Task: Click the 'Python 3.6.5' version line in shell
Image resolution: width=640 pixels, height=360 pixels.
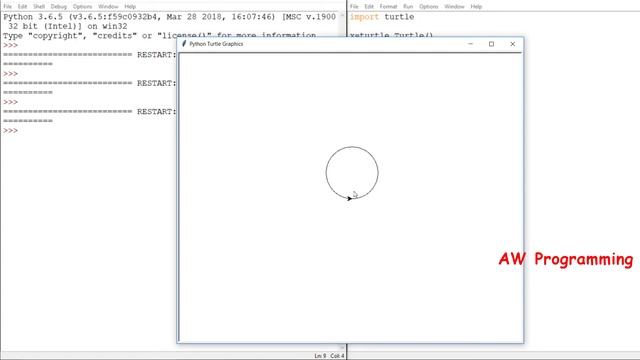Action: pos(169,17)
